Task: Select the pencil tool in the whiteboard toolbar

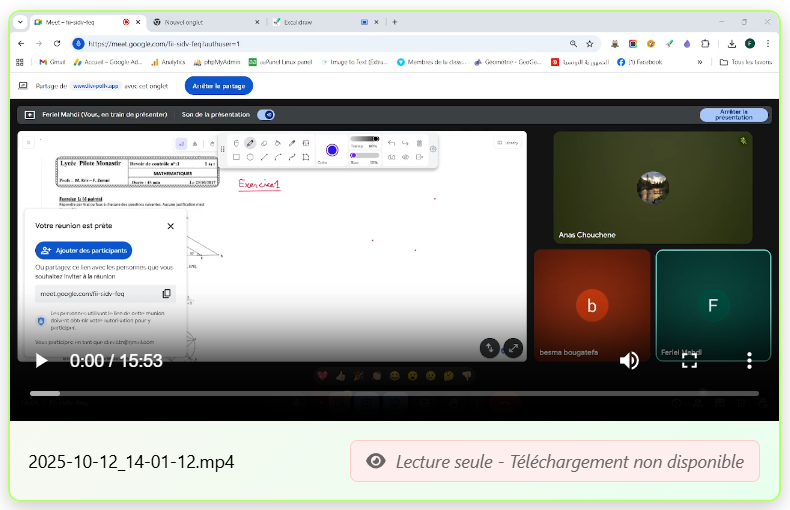Action: tap(250, 143)
